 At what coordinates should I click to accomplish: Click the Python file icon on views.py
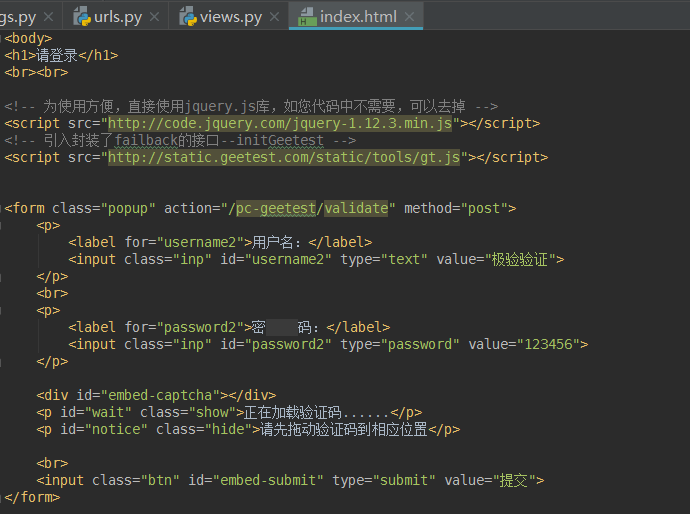[x=188, y=16]
